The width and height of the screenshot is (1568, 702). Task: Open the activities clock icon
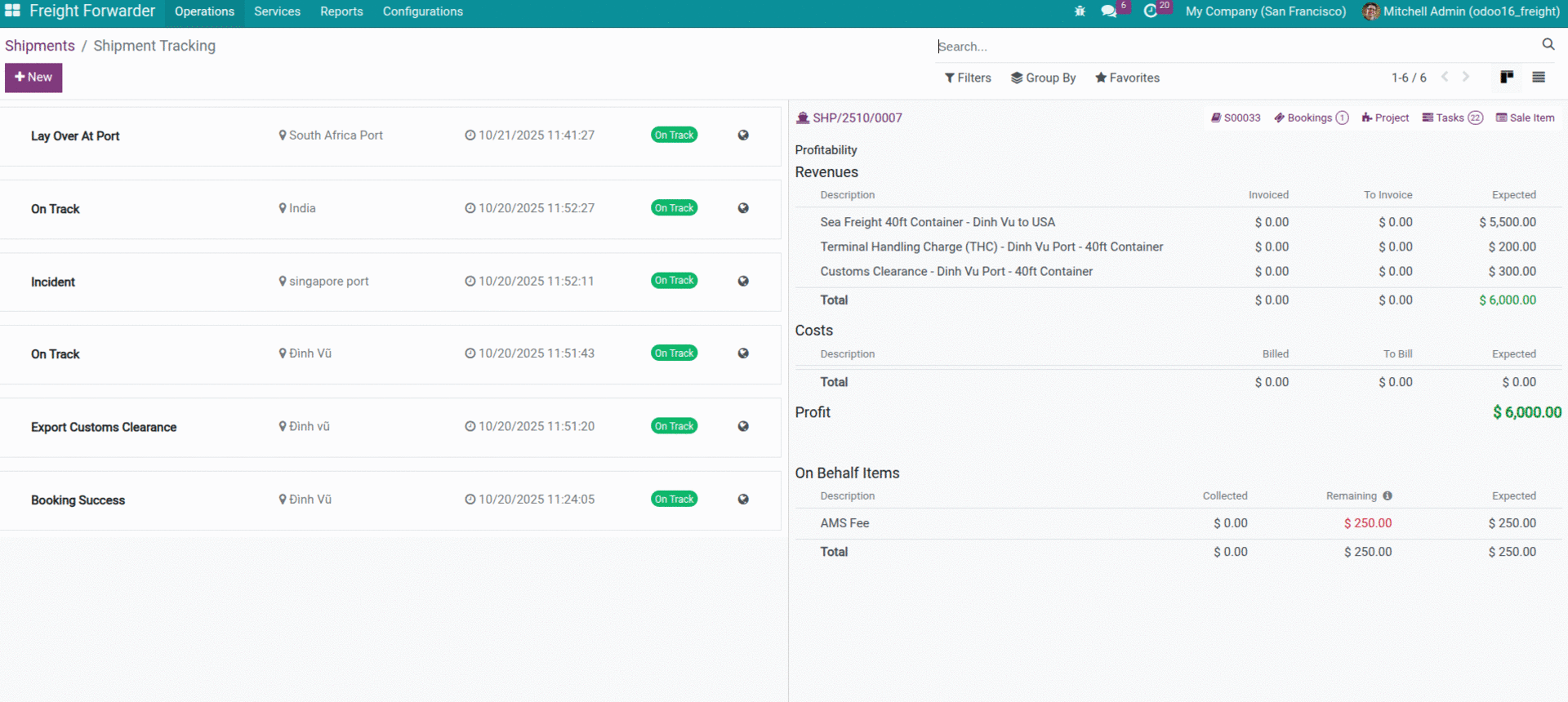pyautogui.click(x=1151, y=11)
